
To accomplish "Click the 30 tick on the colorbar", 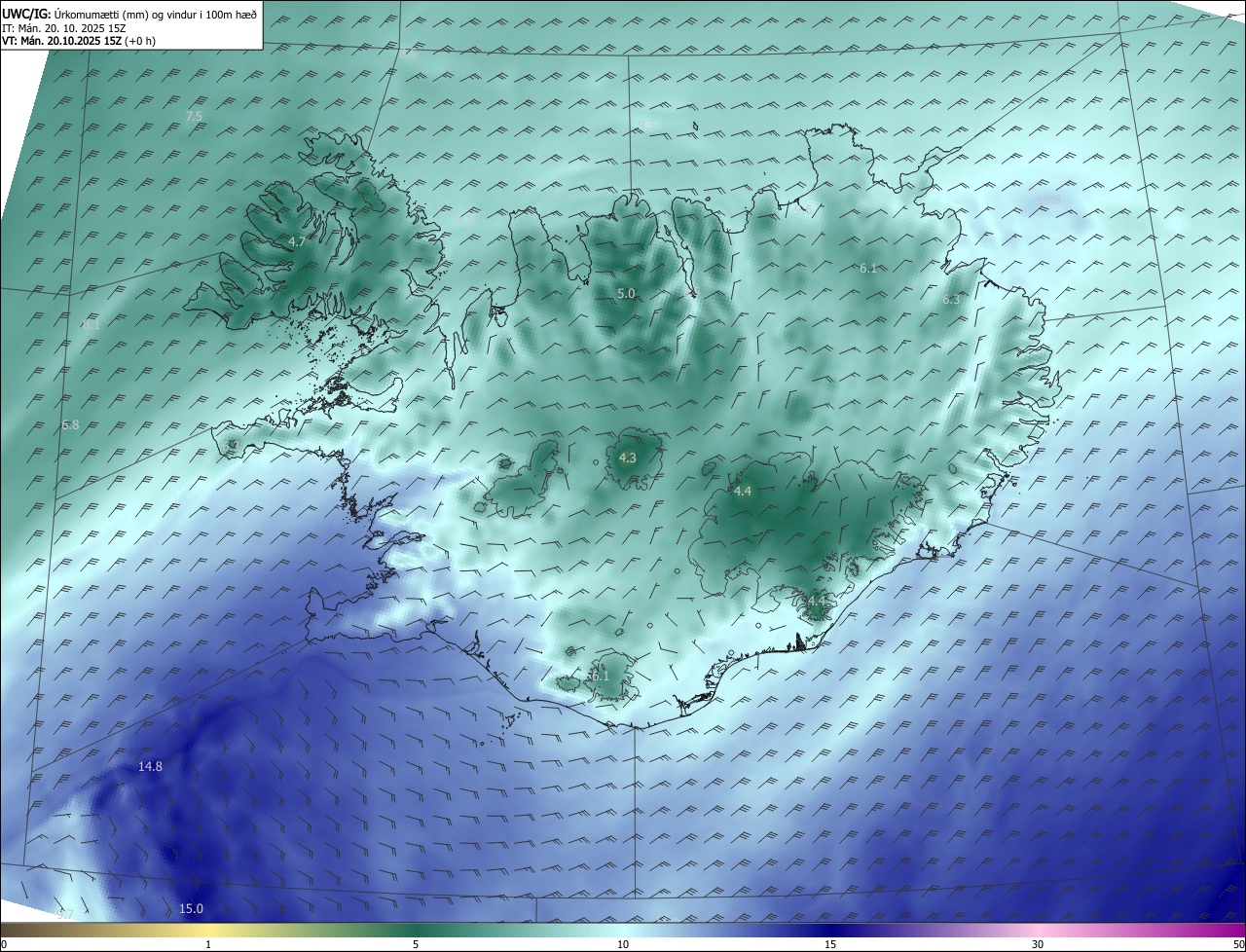I will click(x=1038, y=944).
